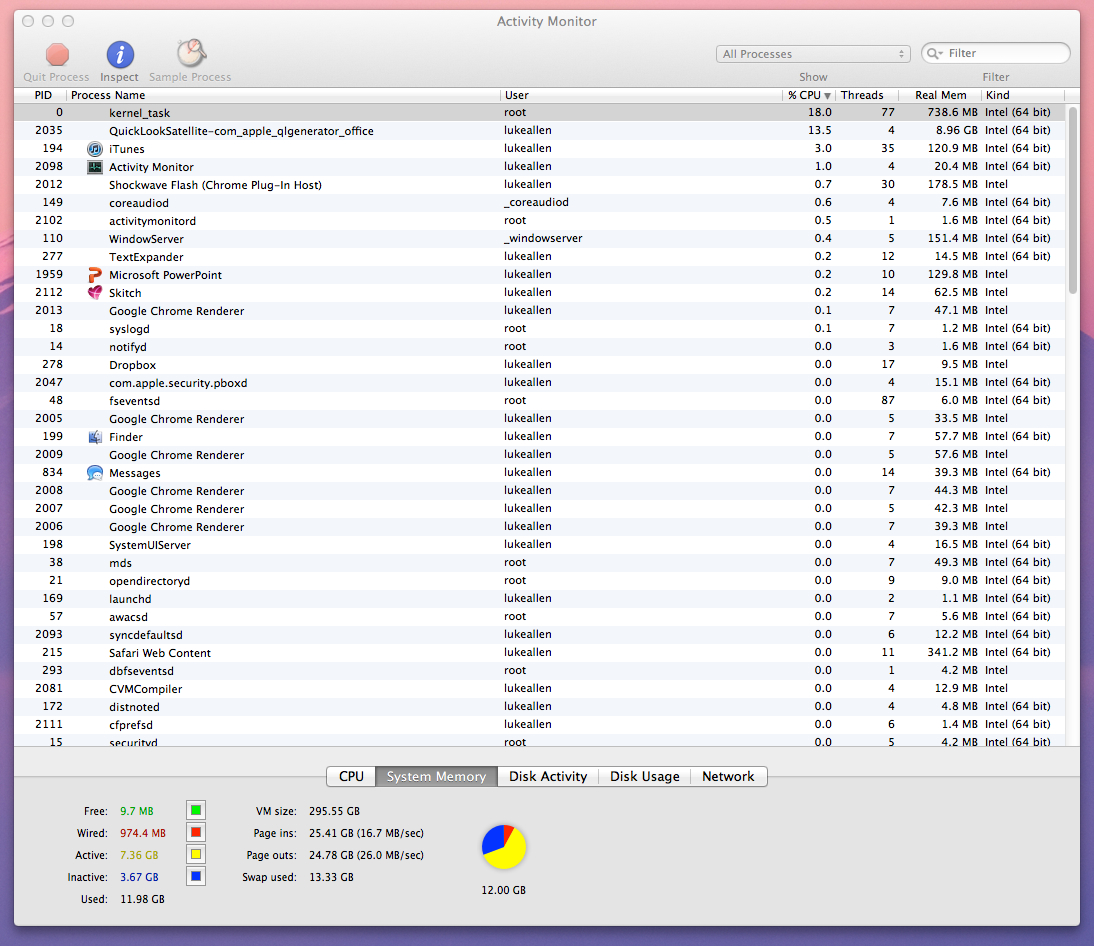Click the Sample Process icon
The height and width of the screenshot is (946, 1094).
click(x=190, y=54)
